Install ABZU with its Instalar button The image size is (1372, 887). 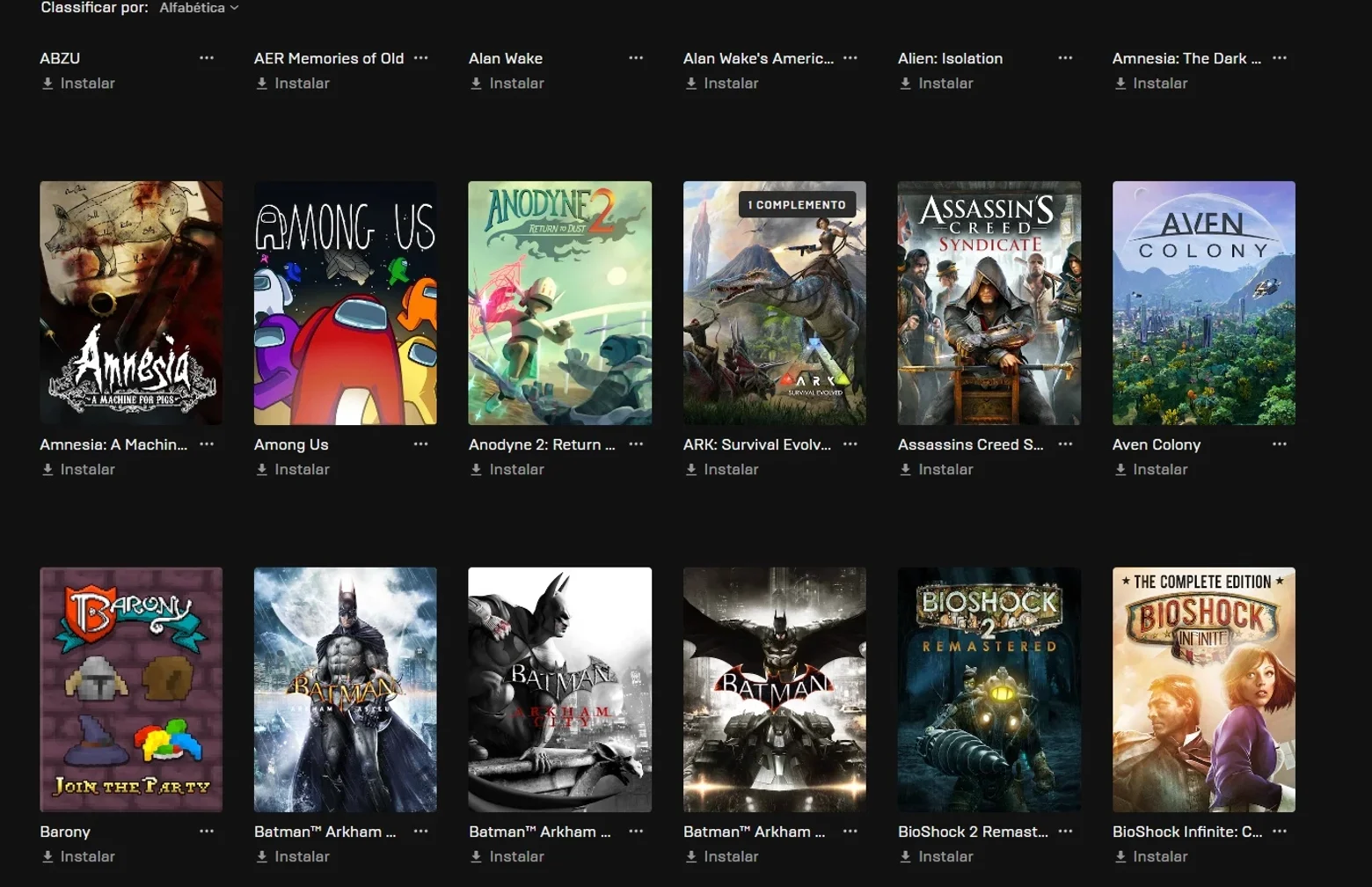click(78, 84)
